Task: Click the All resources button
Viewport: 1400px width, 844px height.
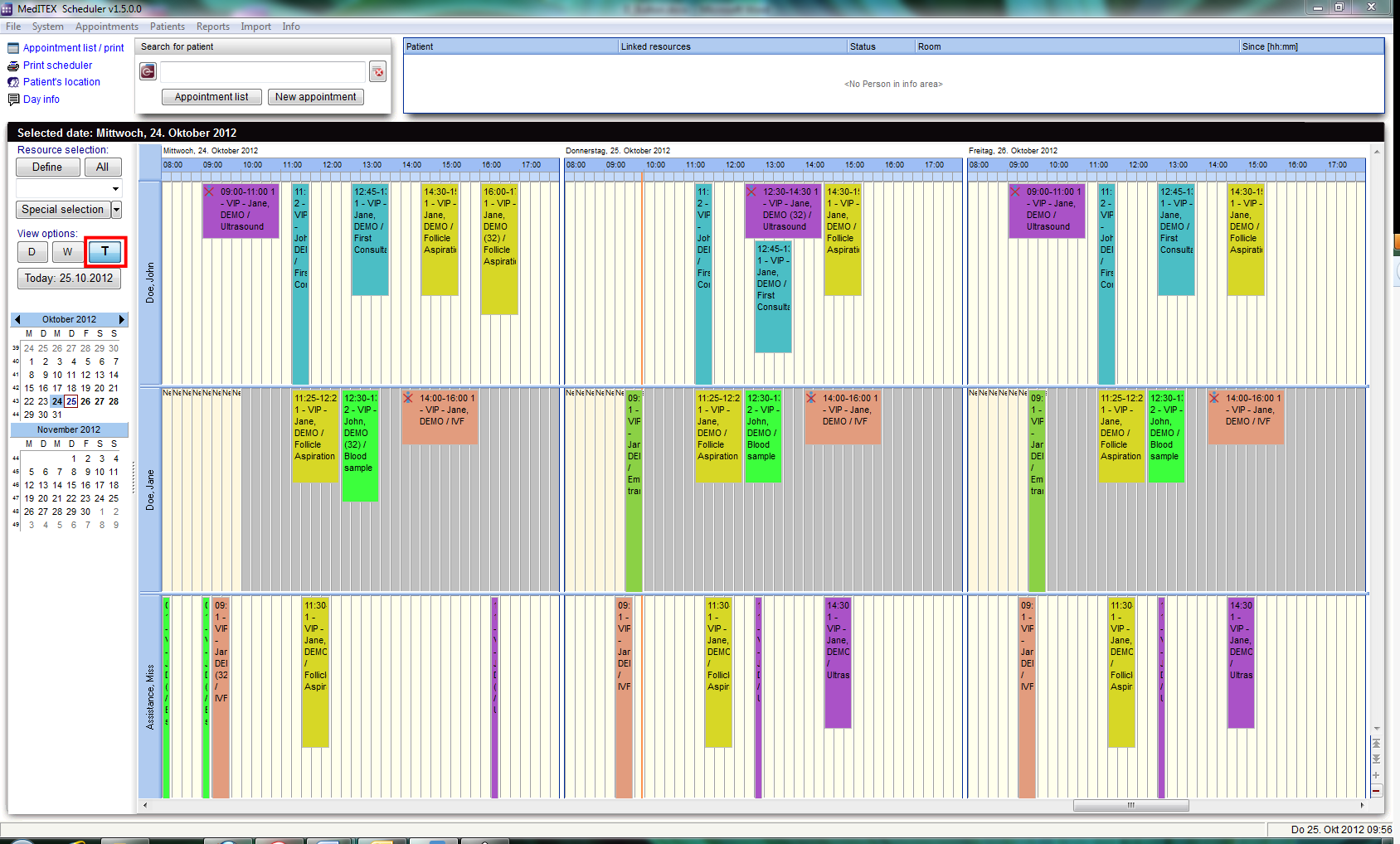Action: pyautogui.click(x=102, y=167)
